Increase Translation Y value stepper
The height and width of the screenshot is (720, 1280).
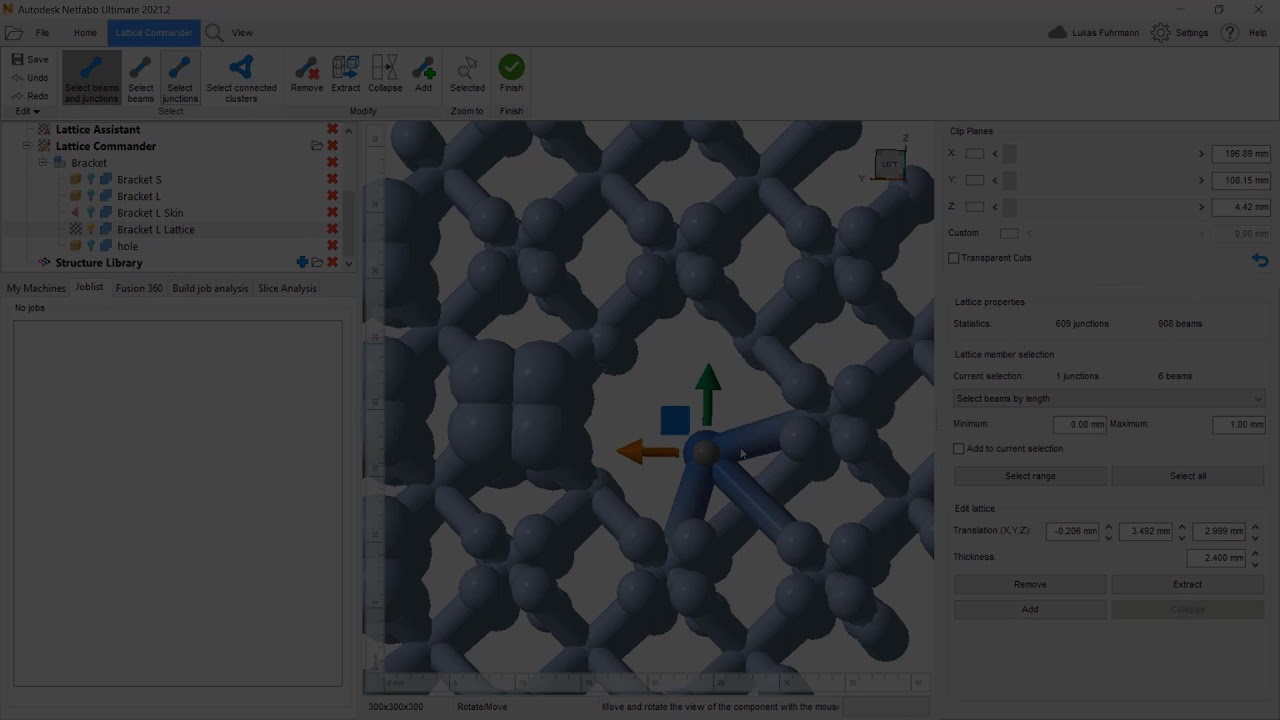pos(1182,527)
